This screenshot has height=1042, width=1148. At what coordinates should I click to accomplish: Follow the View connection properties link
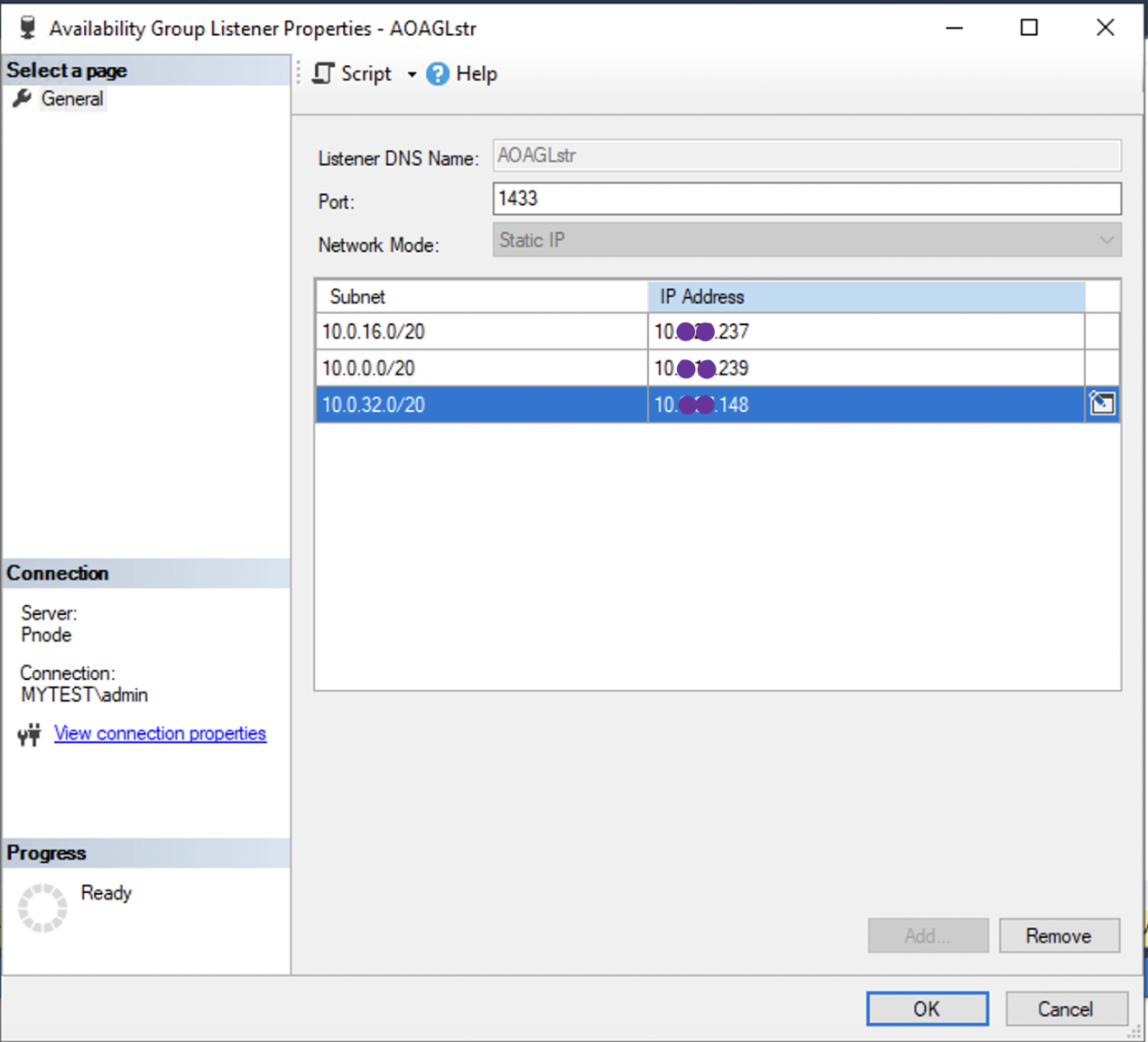pos(160,733)
